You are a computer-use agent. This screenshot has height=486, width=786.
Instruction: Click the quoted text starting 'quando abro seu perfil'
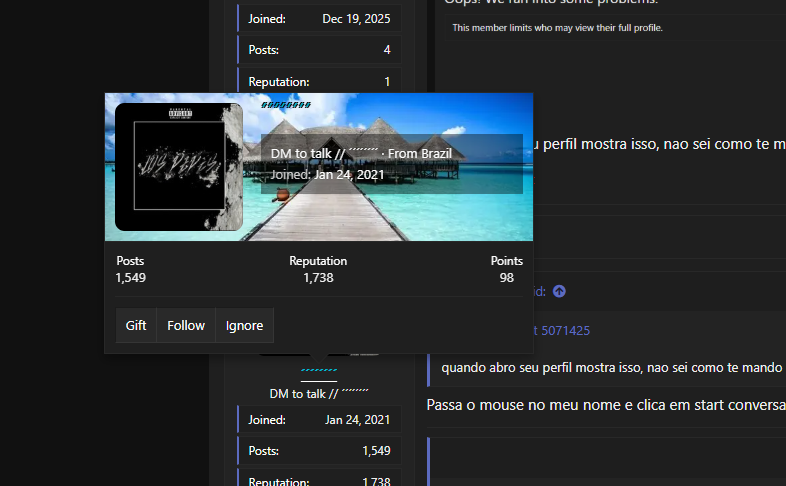click(x=613, y=368)
